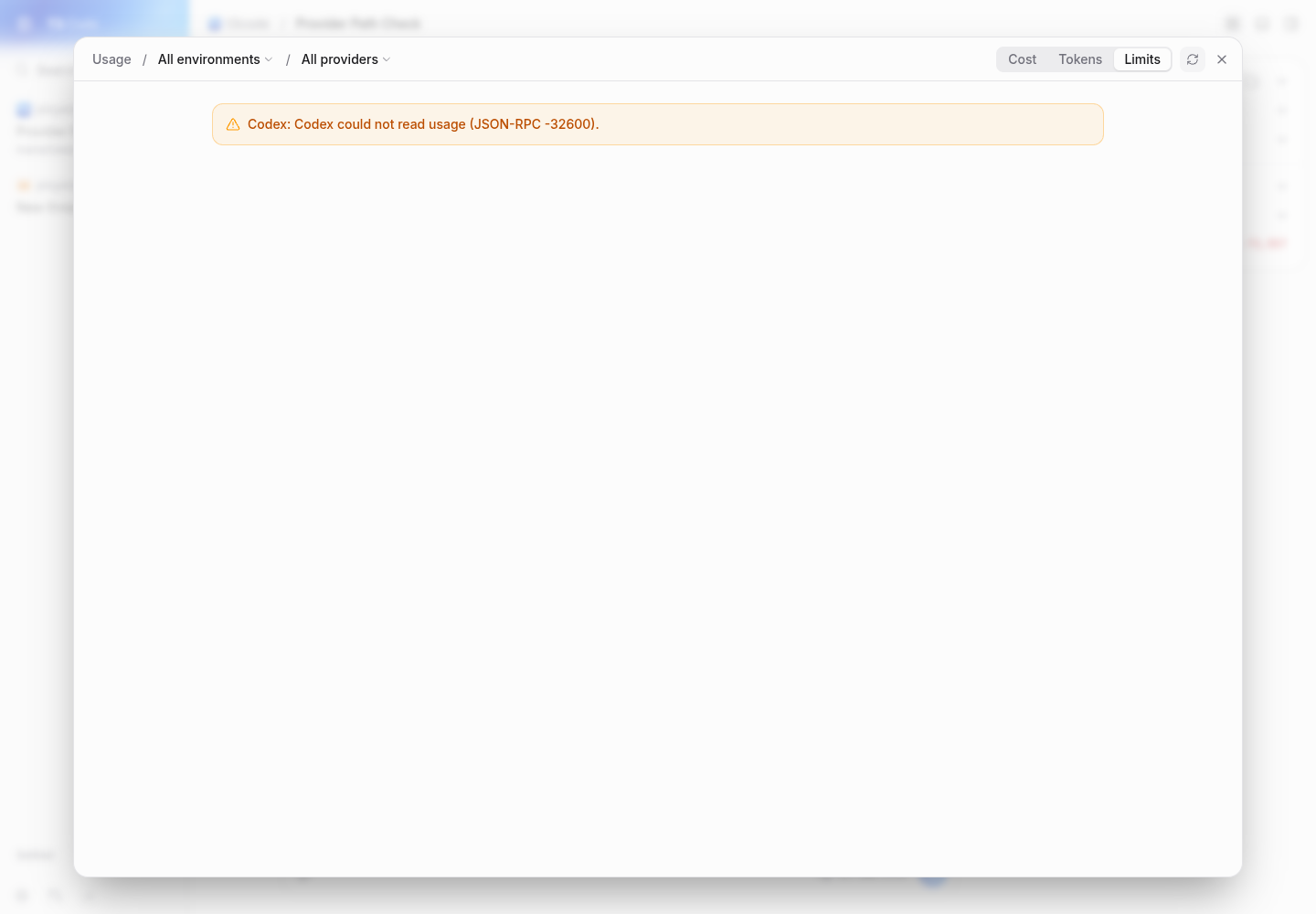
Task: Click the warning triangle icon in alert
Action: pos(233,124)
